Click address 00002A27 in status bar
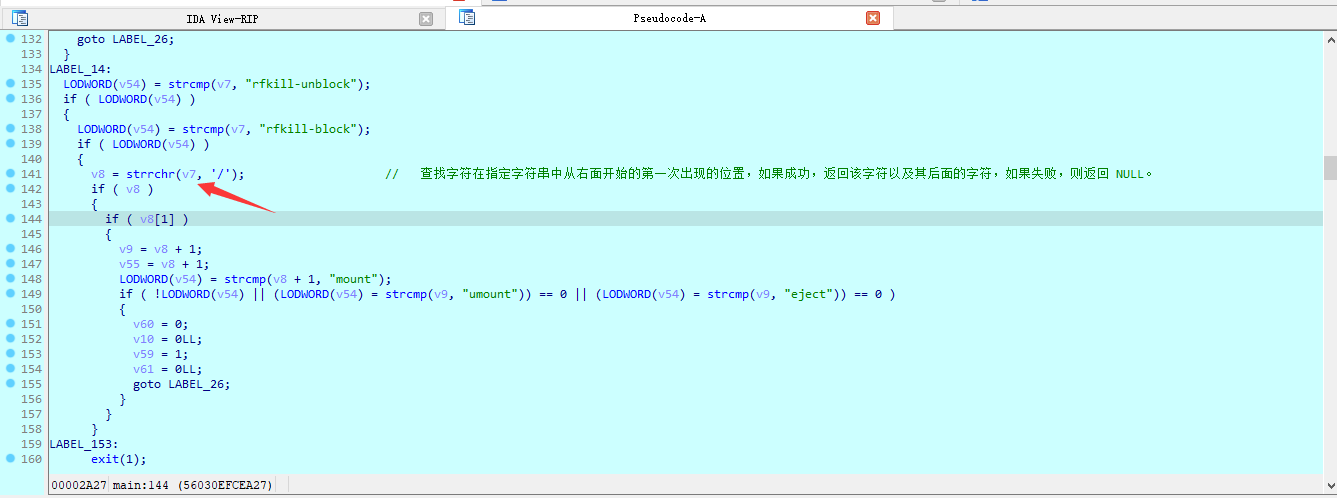This screenshot has width=1337, height=498. pyautogui.click(x=79, y=486)
